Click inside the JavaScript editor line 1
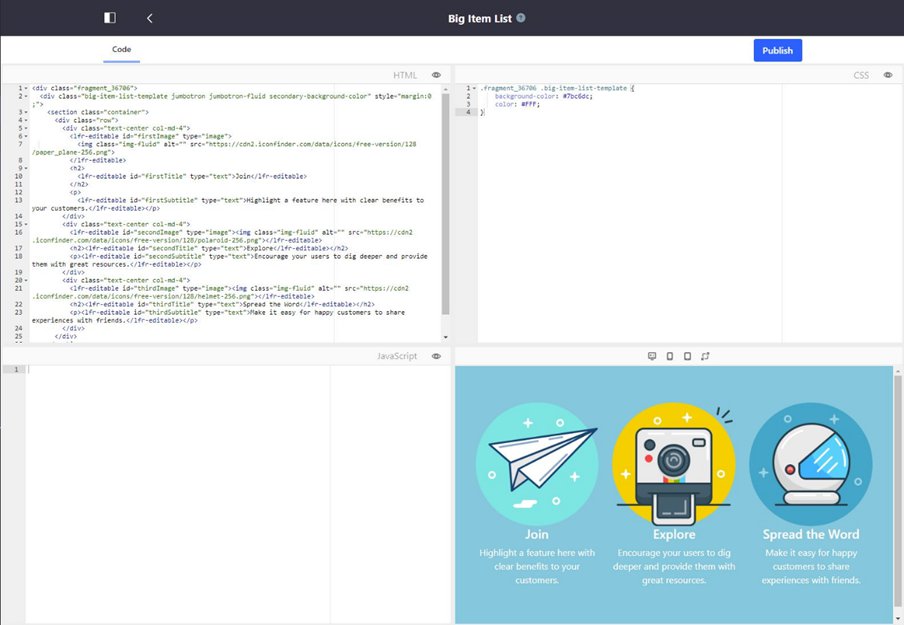 pyautogui.click(x=180, y=370)
